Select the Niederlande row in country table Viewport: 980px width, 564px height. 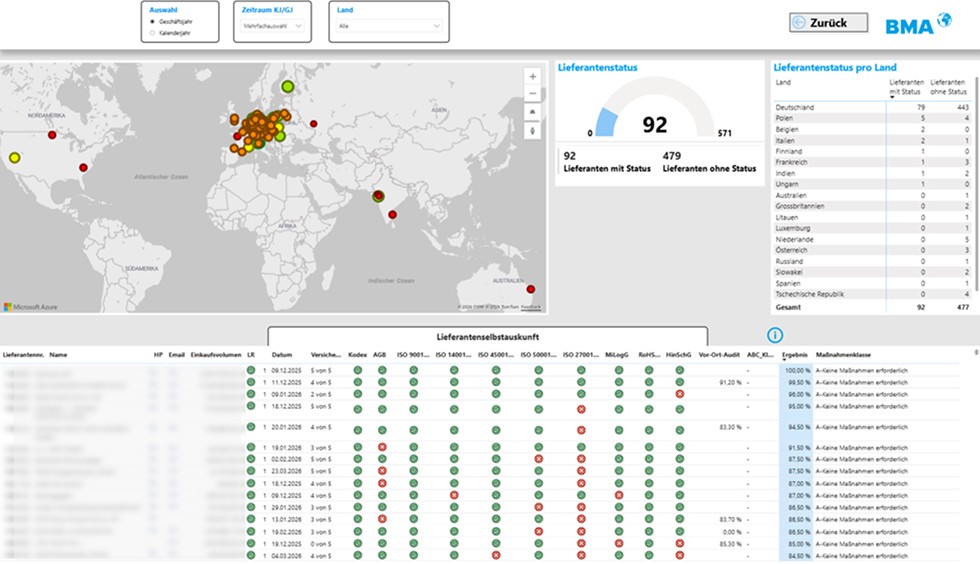tap(872, 239)
